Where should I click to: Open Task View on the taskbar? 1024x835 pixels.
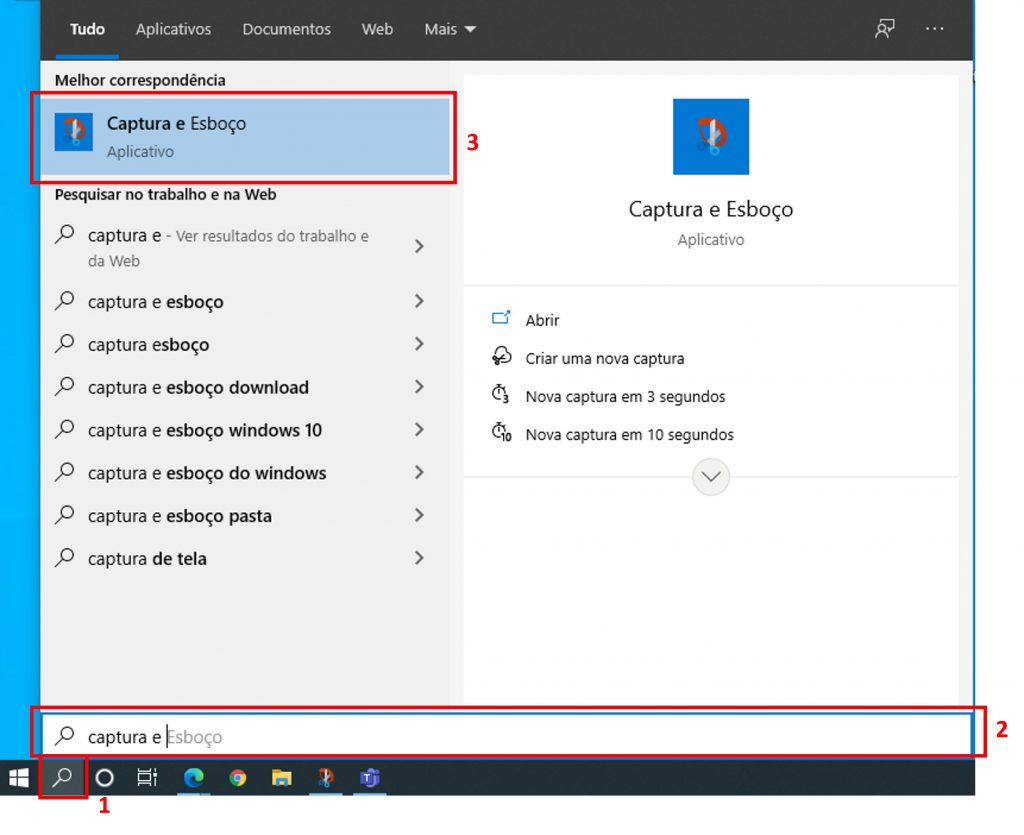pyautogui.click(x=148, y=778)
